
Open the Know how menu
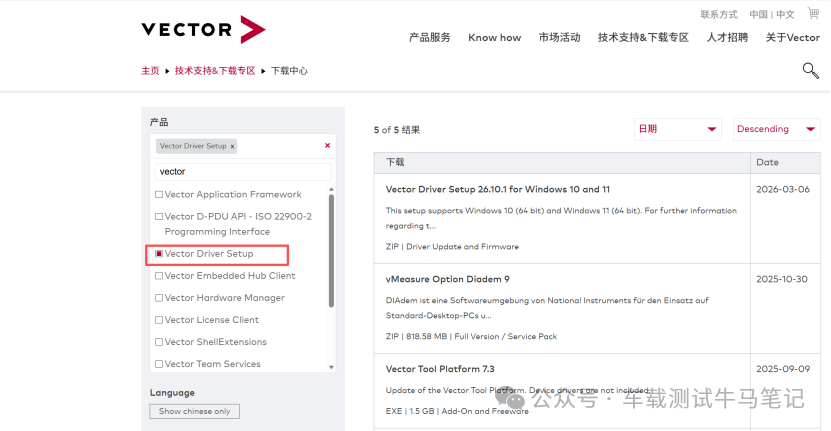(494, 38)
